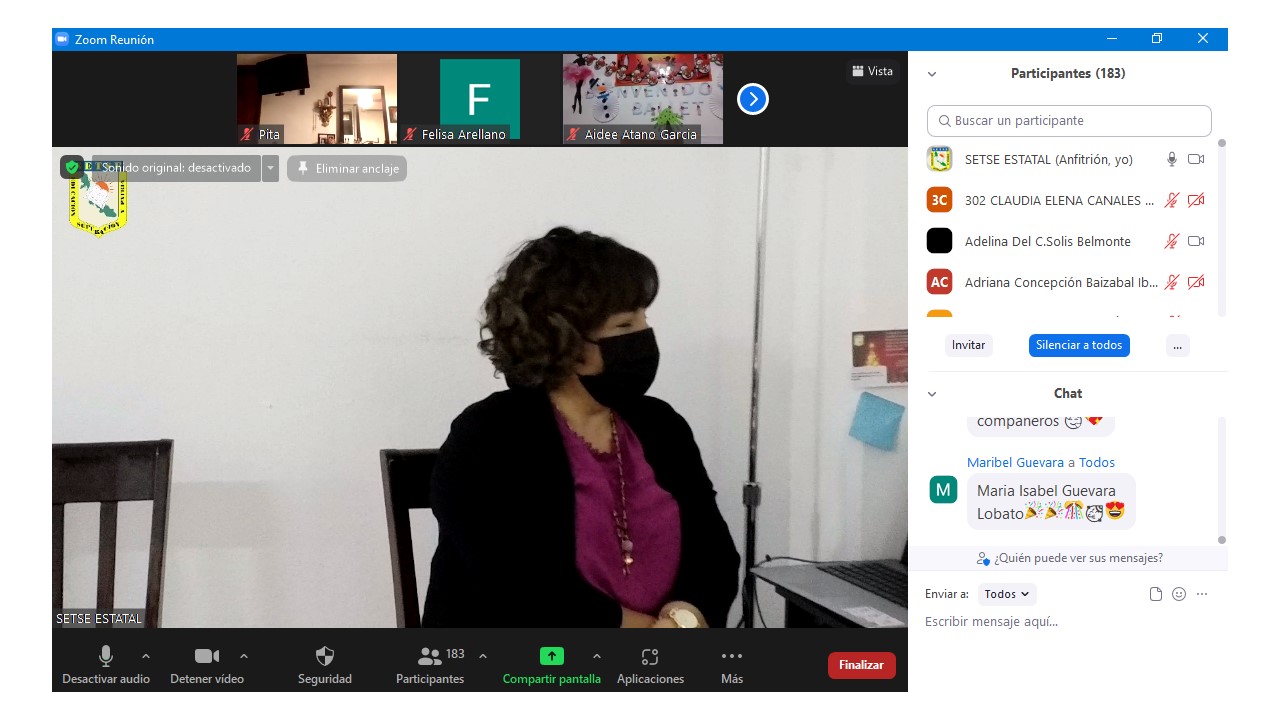Click the green encryption shield icon
The height and width of the screenshot is (720, 1280).
point(72,167)
